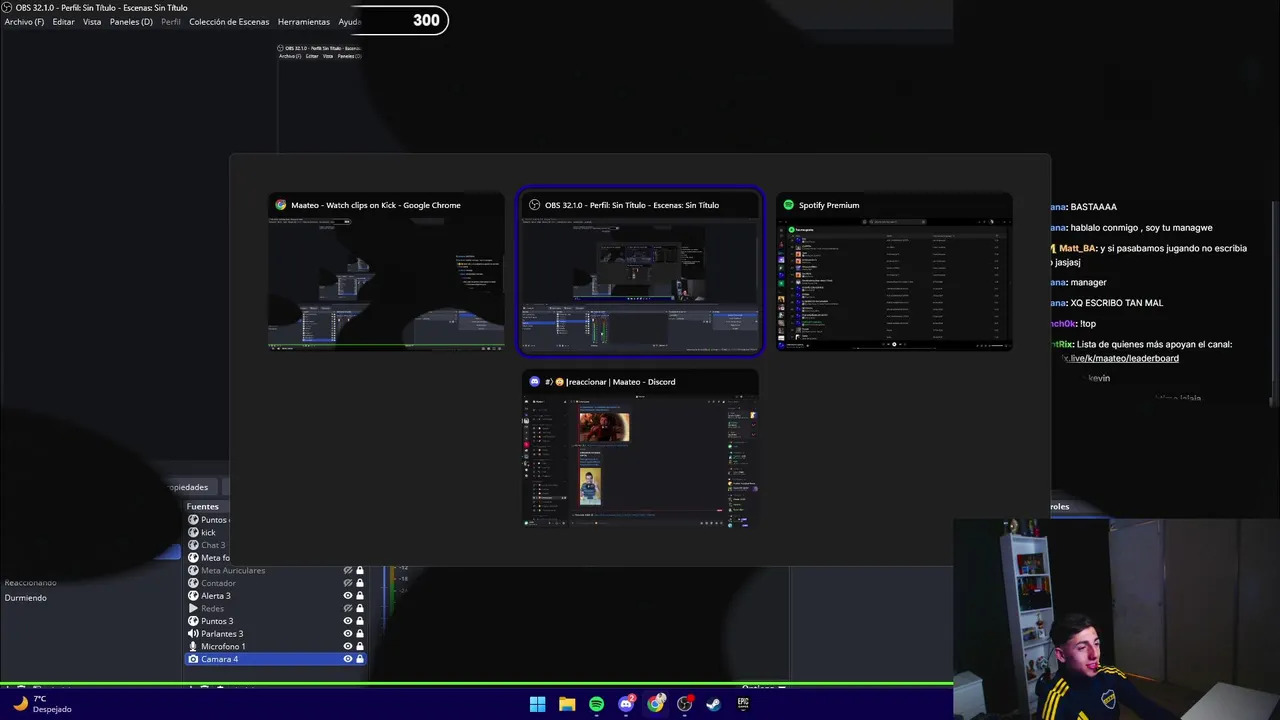
Task: Open Steam from the taskbar
Action: [x=713, y=704]
